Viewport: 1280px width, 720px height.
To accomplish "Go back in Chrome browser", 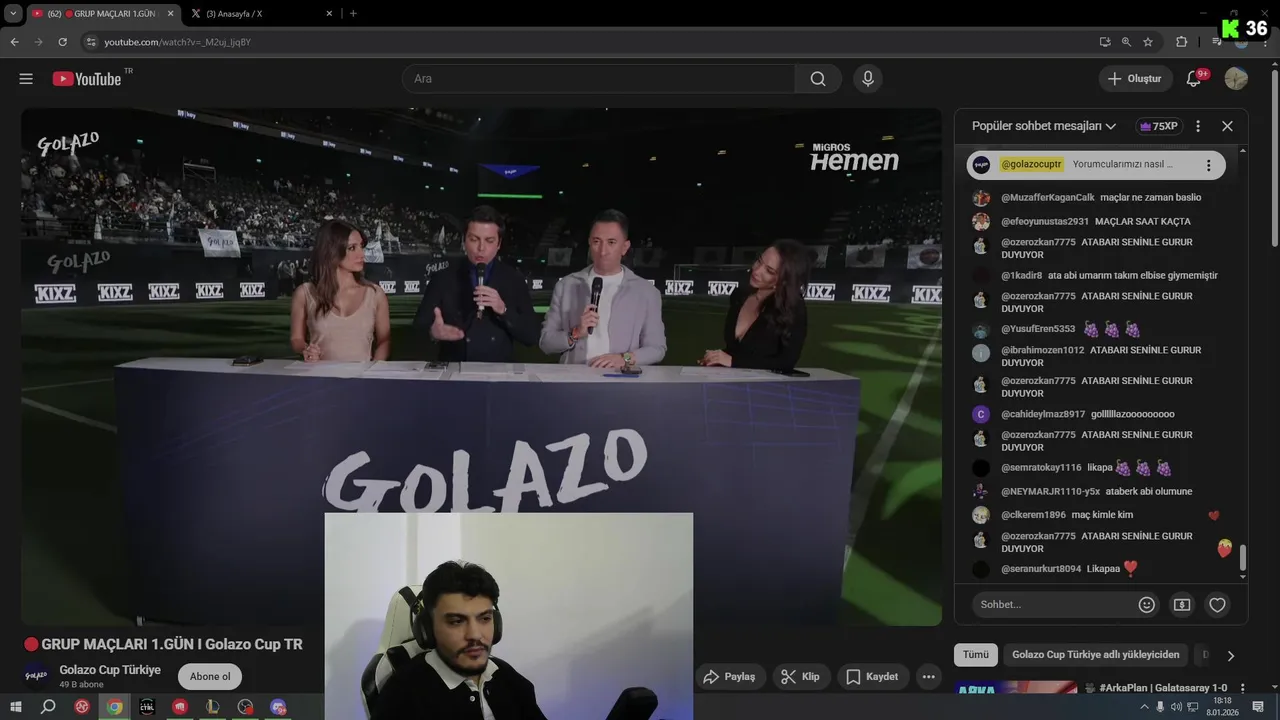I will point(15,42).
